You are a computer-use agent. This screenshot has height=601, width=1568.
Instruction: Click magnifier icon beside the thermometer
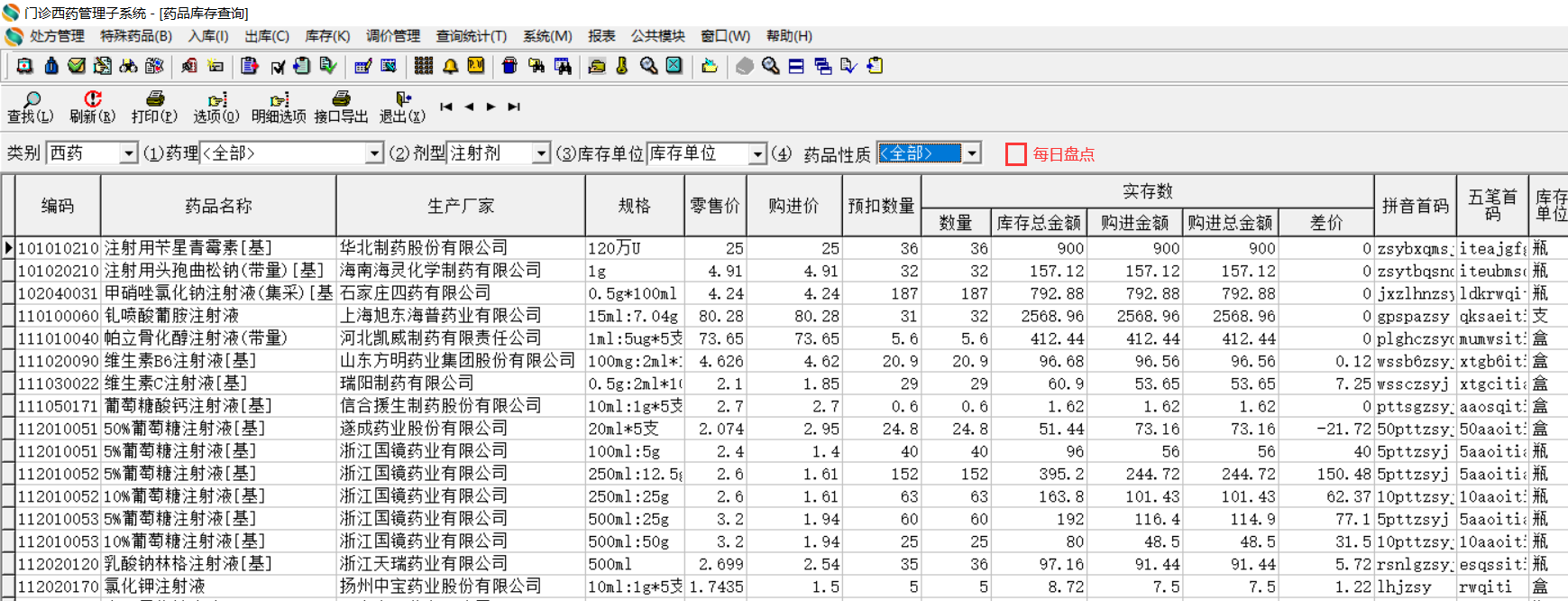[x=648, y=66]
